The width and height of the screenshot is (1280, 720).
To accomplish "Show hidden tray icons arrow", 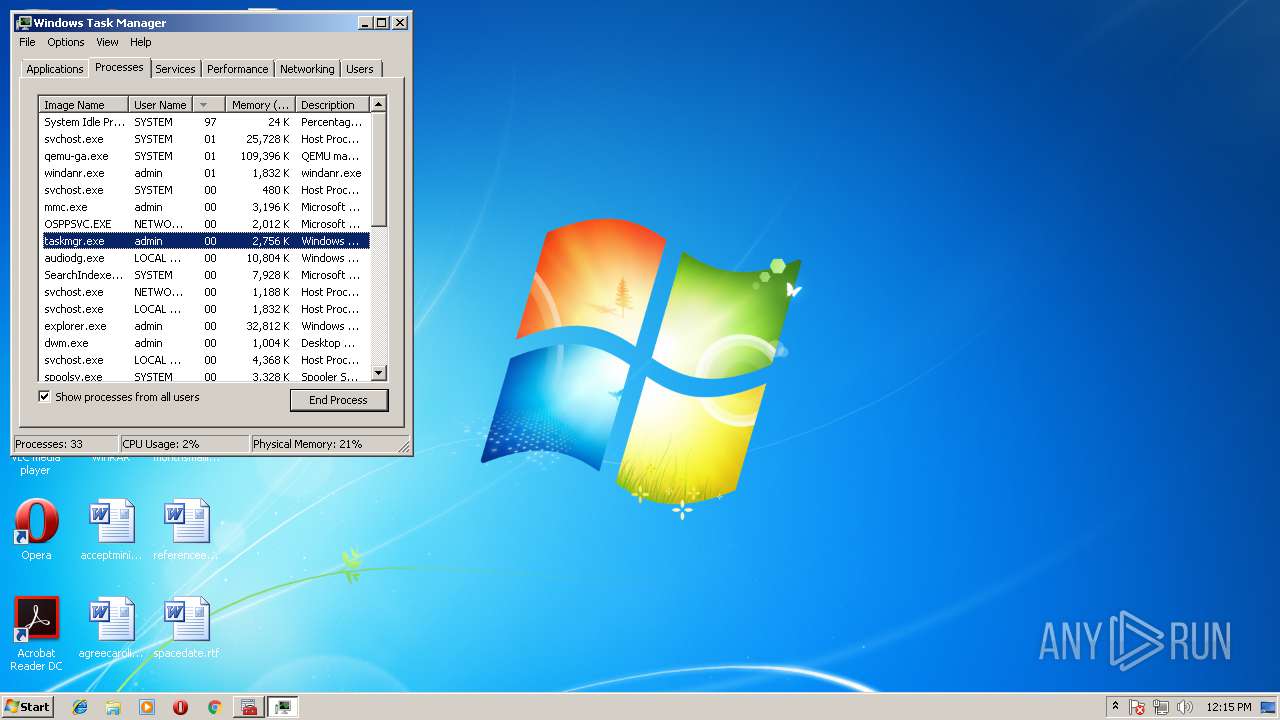I will click(1115, 706).
